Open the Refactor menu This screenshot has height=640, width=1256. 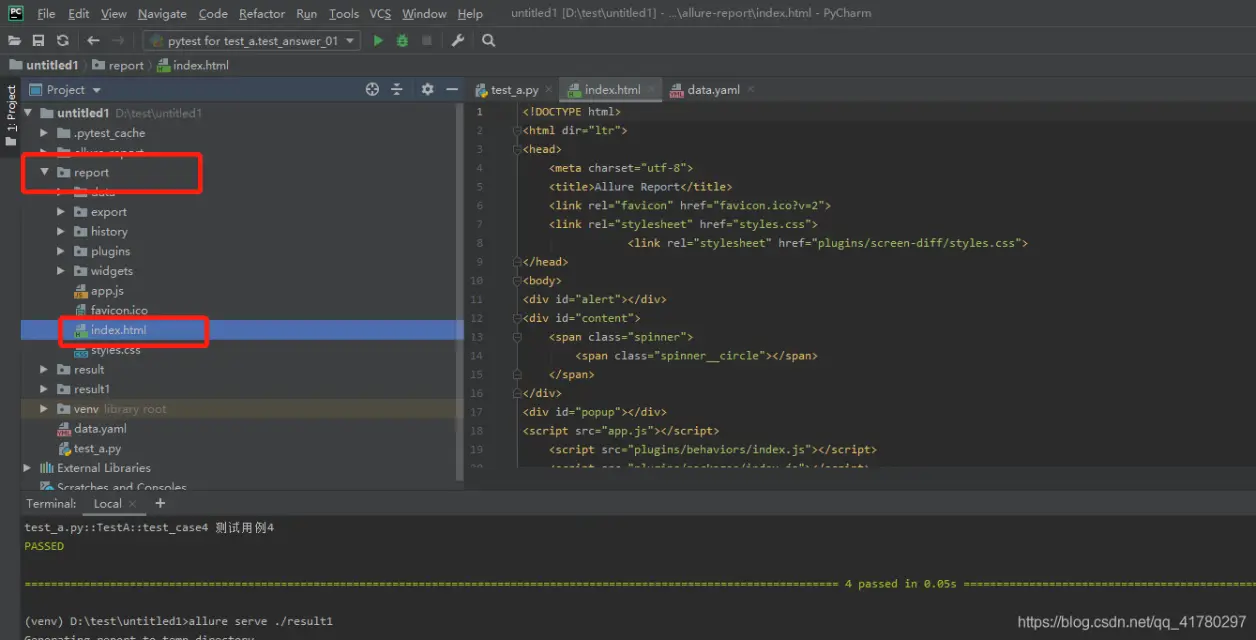262,14
